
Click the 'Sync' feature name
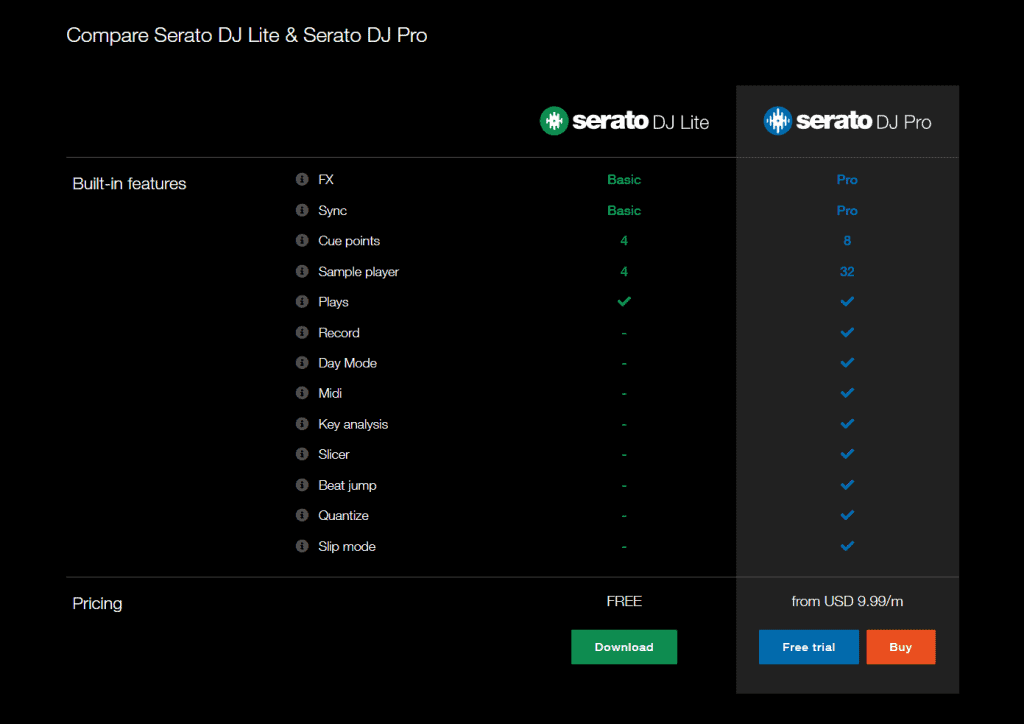(332, 210)
